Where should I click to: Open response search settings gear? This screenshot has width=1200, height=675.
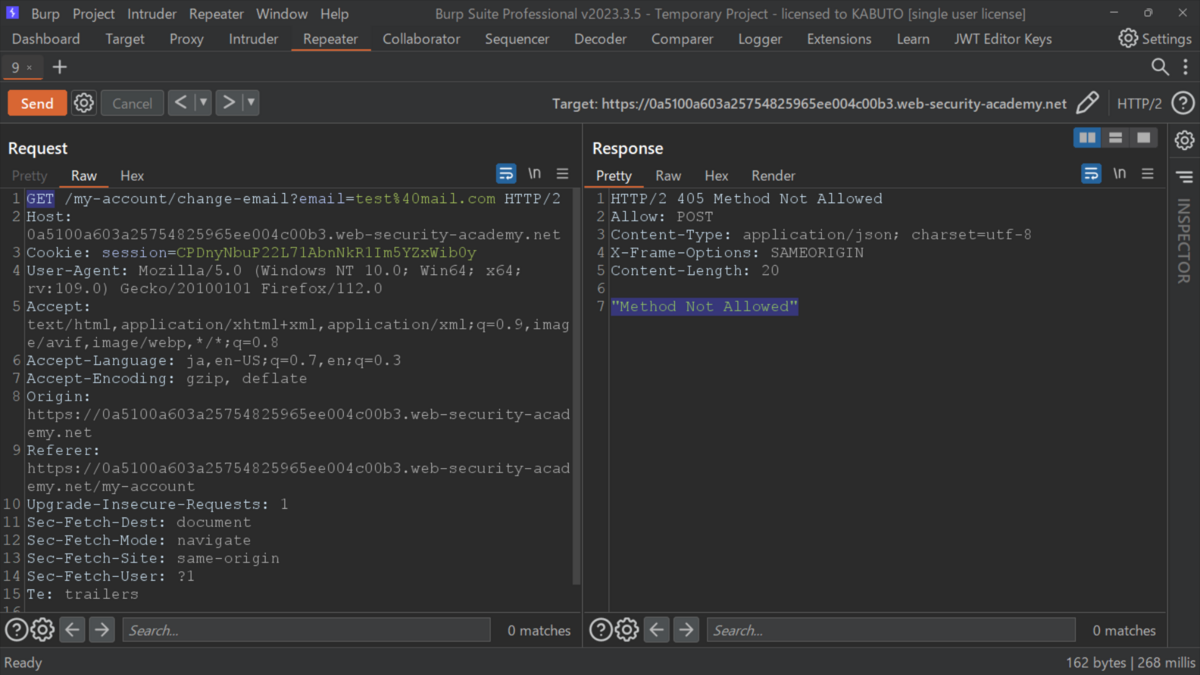tap(626, 630)
